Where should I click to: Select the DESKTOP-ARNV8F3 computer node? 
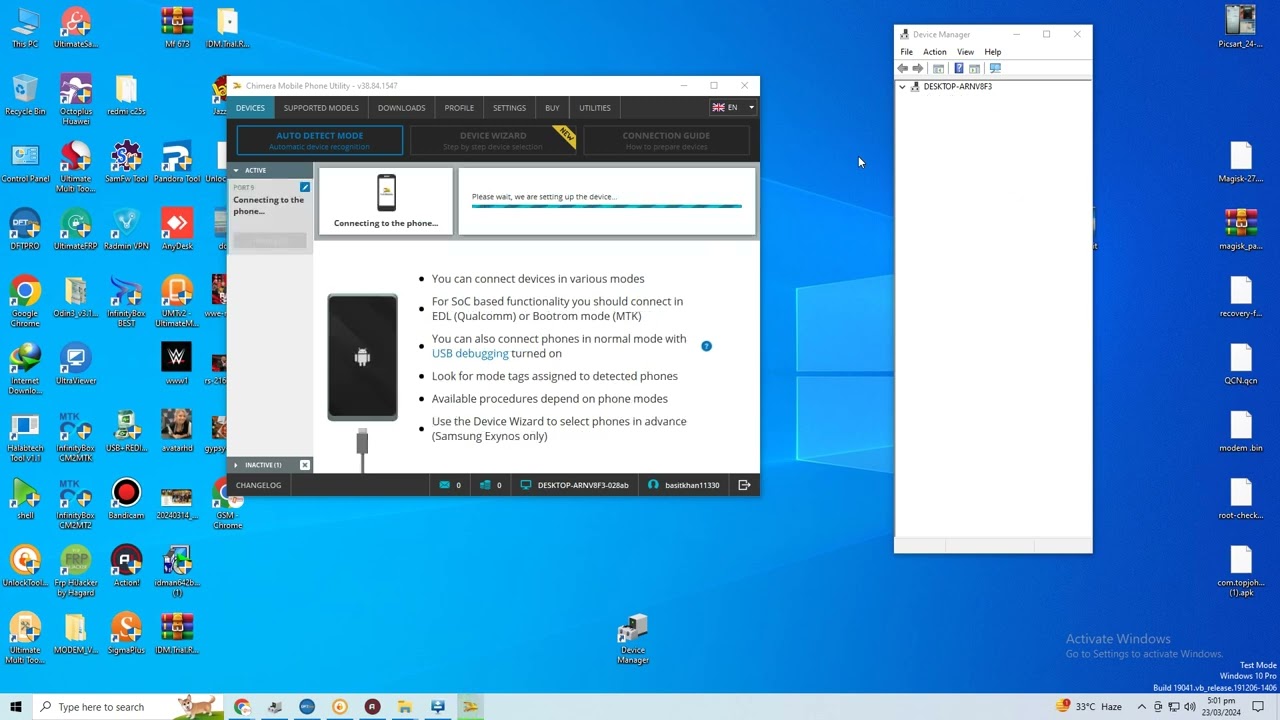click(x=957, y=87)
